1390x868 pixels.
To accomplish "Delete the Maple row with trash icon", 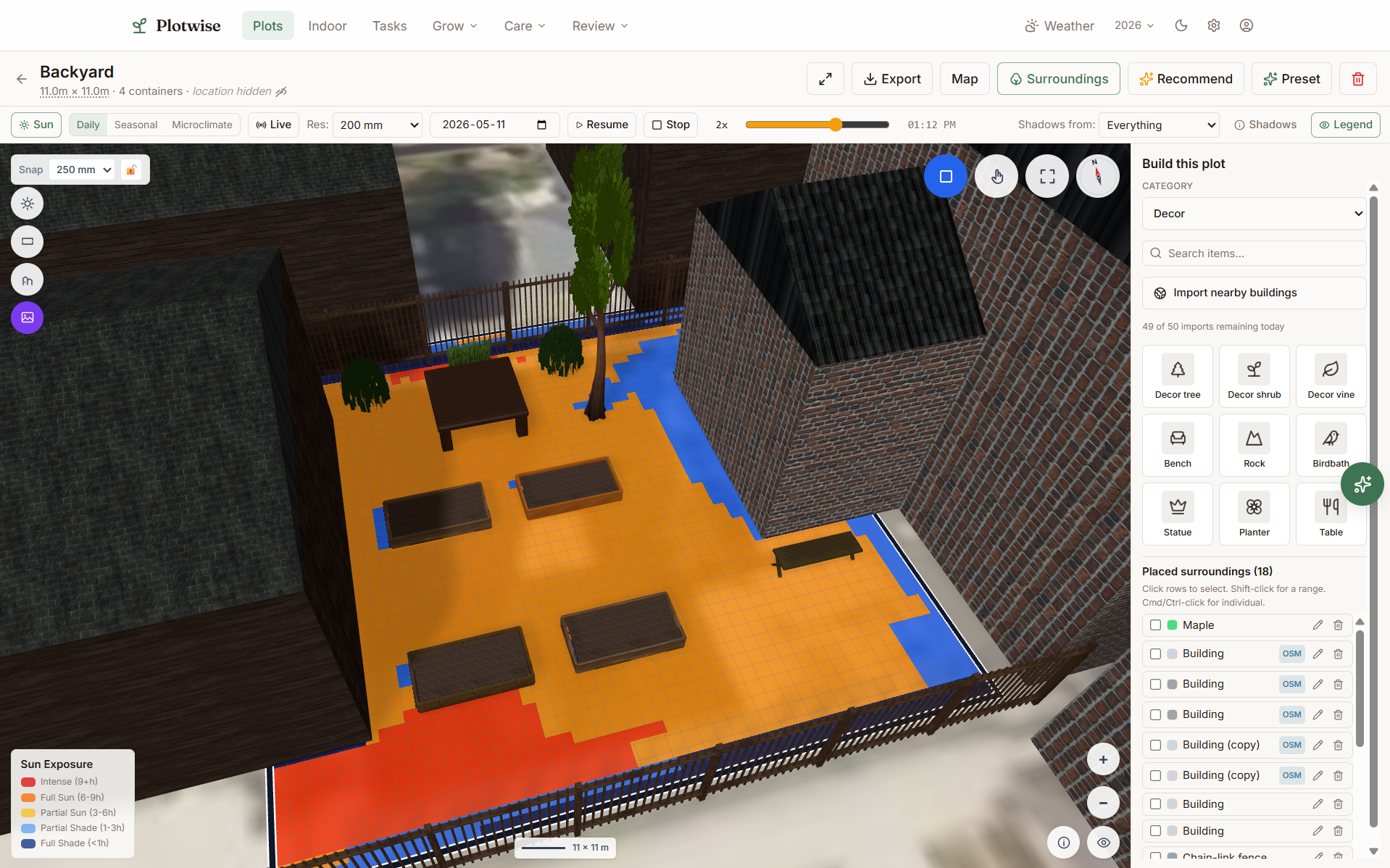I will [x=1339, y=625].
